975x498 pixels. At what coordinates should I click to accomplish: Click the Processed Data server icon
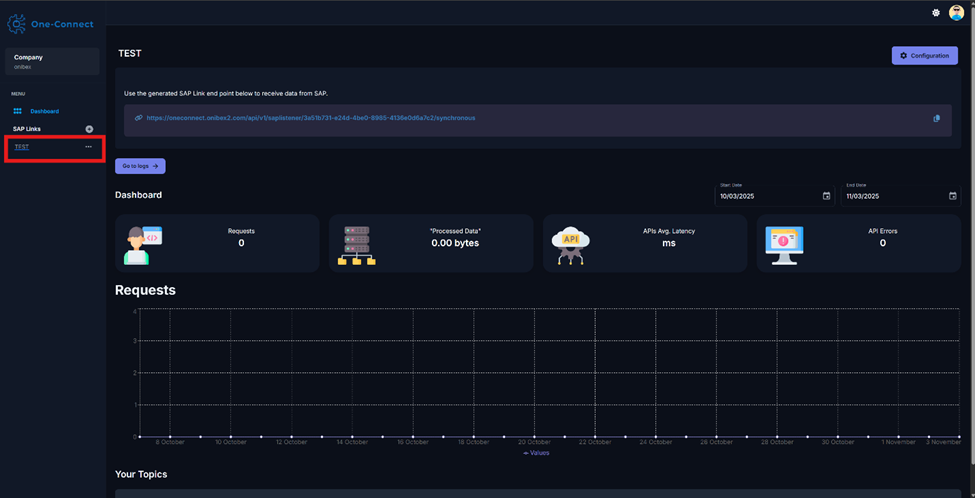[357, 244]
